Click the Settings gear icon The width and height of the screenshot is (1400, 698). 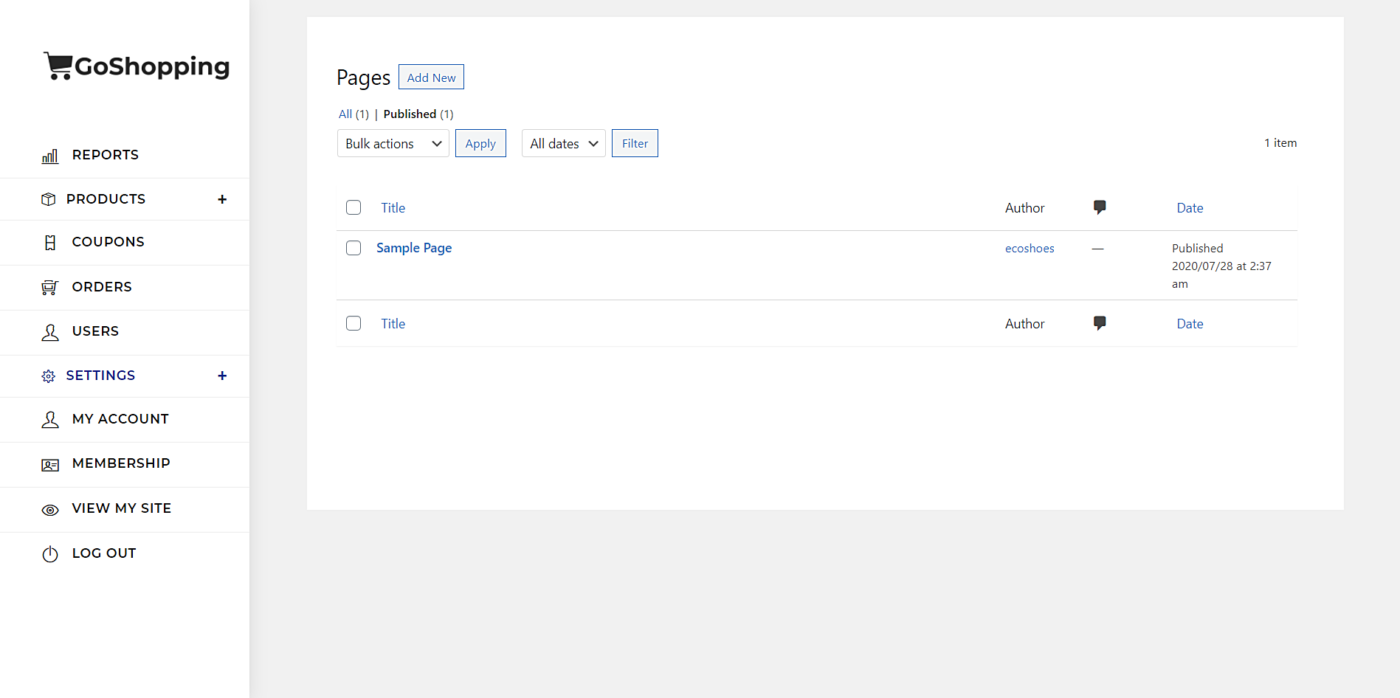(x=48, y=376)
